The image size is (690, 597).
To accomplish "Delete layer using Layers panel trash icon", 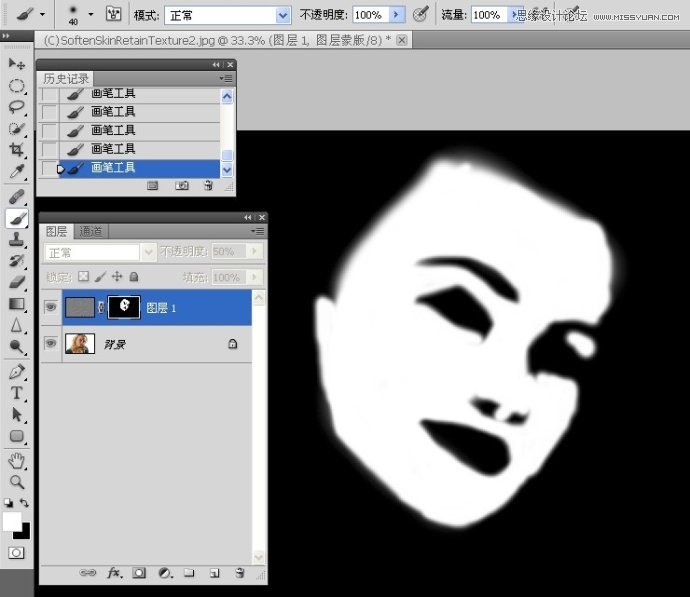I will 239,573.
